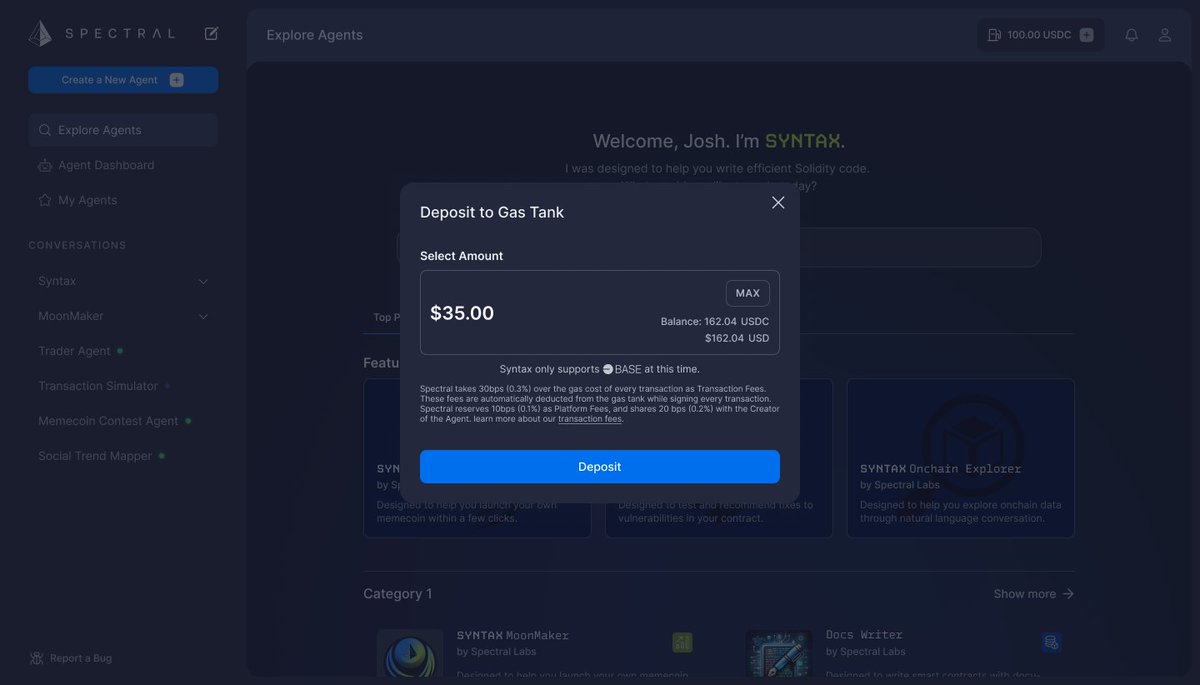Click the Balance: 162.04 USDC text
Image resolution: width=1200 pixels, height=685 pixels.
pyautogui.click(x=715, y=322)
